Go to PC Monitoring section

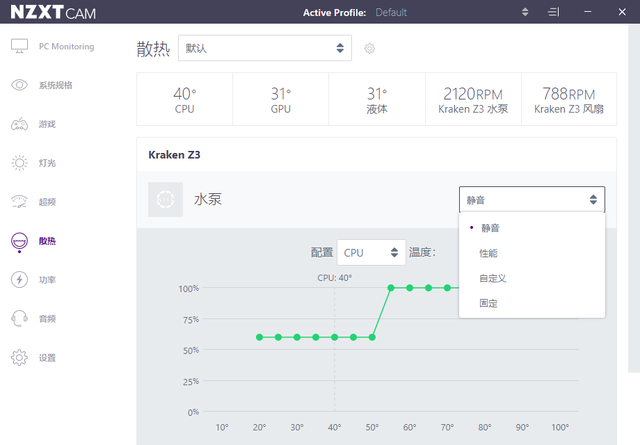67,47
